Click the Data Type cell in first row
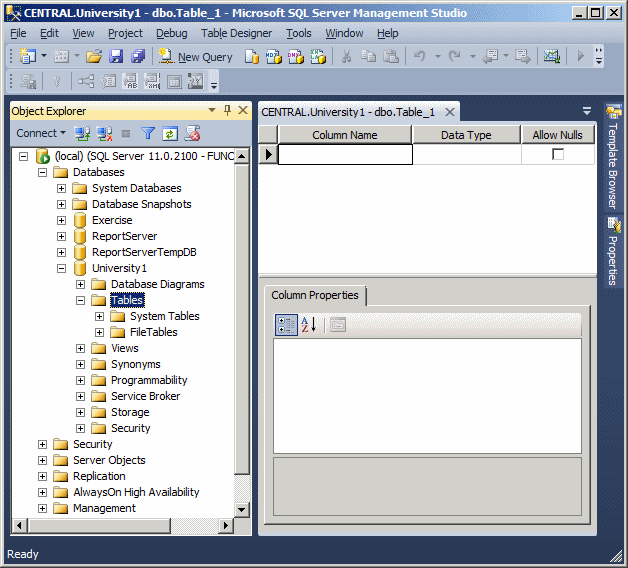This screenshot has width=628, height=568. coord(467,154)
